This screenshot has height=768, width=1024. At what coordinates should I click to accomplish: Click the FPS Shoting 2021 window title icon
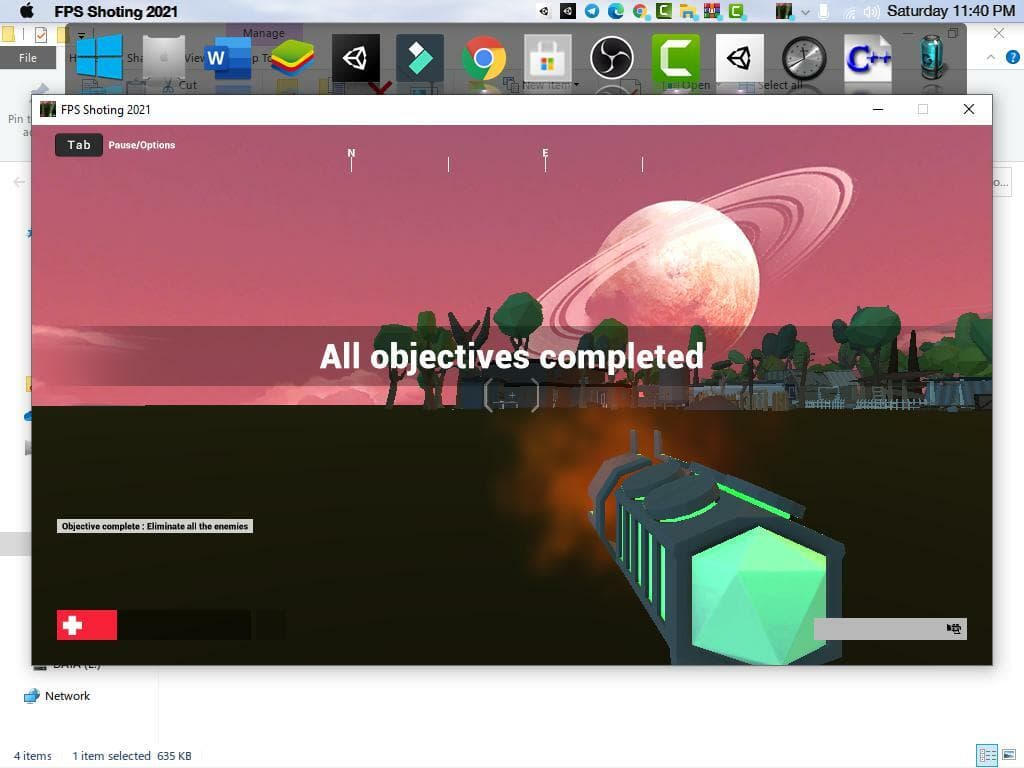click(x=48, y=110)
